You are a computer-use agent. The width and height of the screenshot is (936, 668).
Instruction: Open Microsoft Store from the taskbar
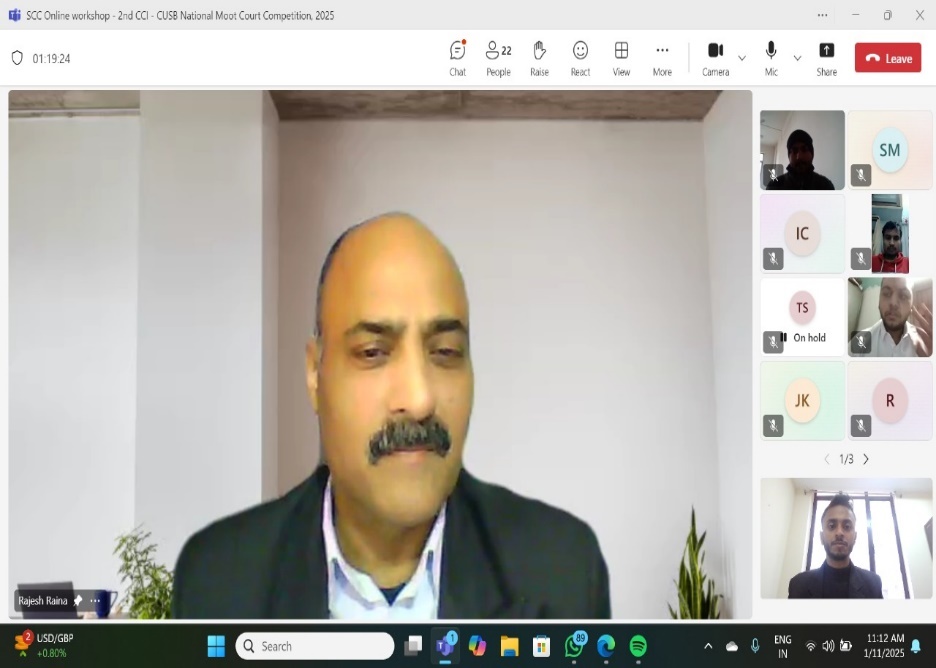click(541, 646)
